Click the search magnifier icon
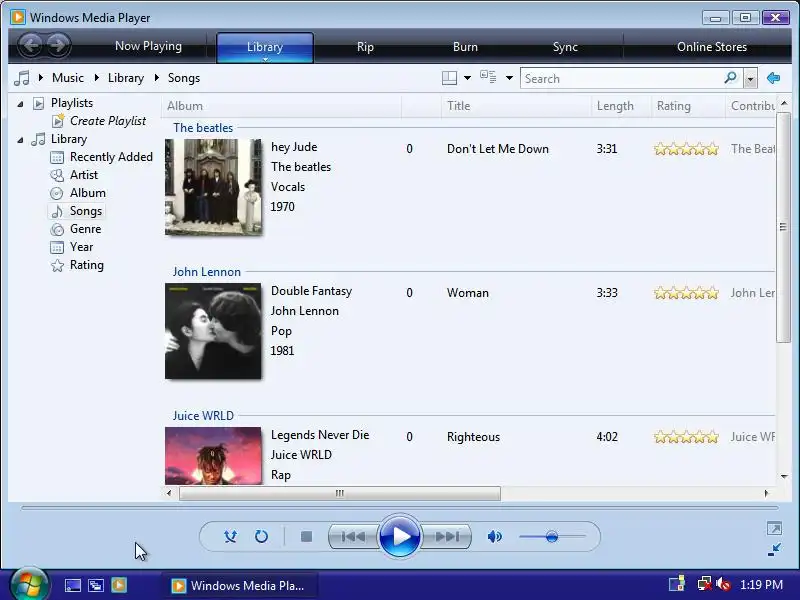This screenshot has height=600, width=800. tap(731, 78)
